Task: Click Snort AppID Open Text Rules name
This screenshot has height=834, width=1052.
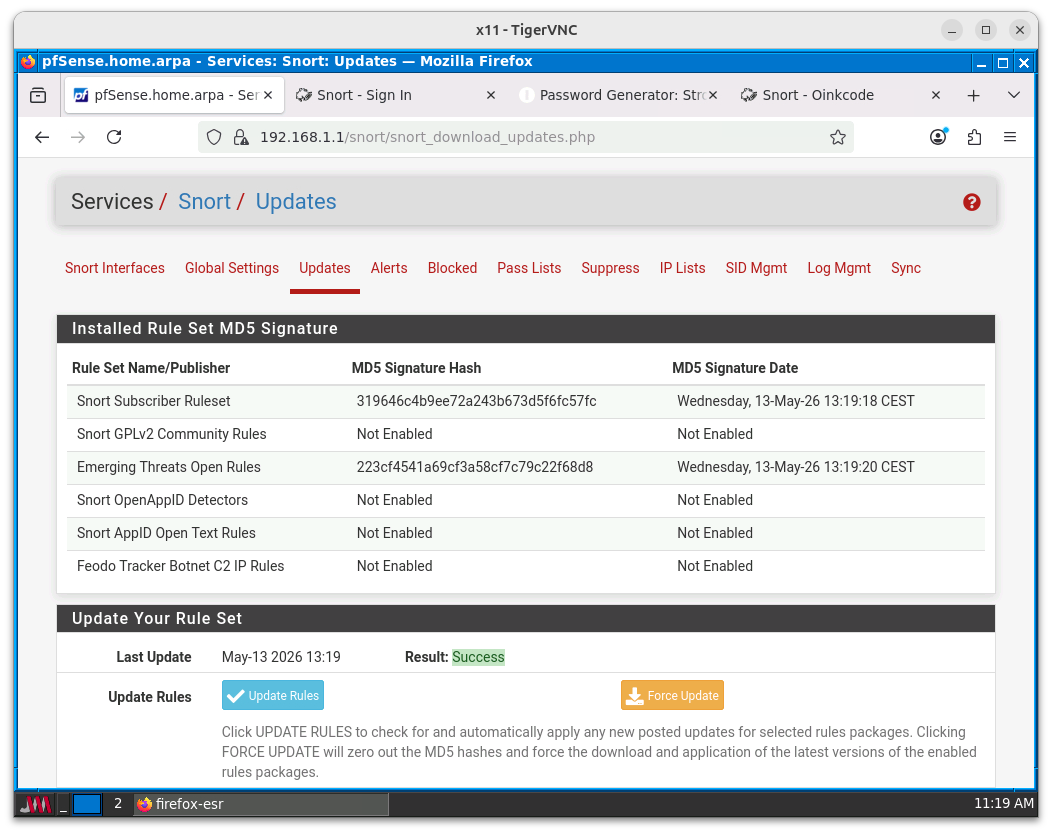Action: click(166, 533)
